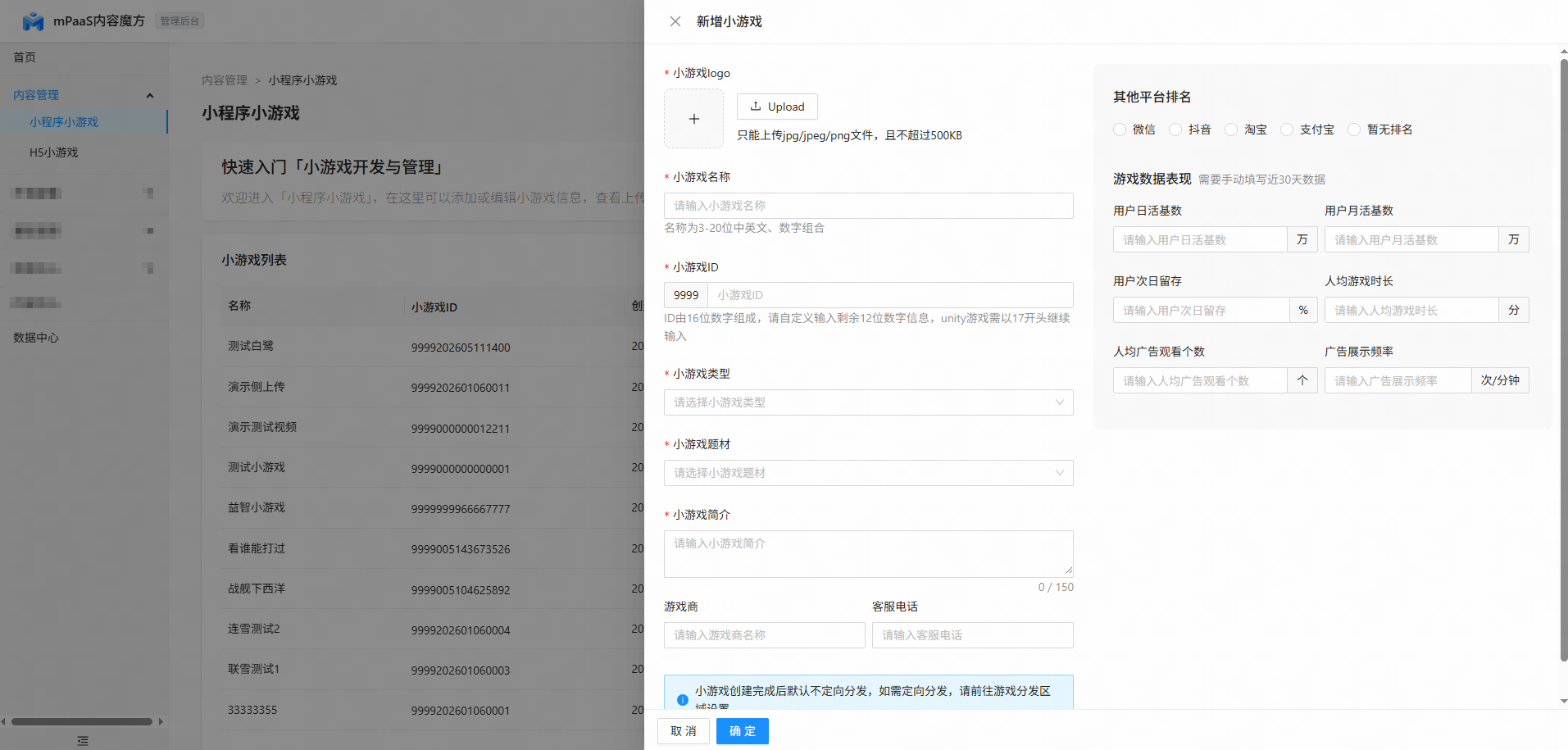Click the 管理后台 tag near the logo
The width and height of the screenshot is (1568, 750).
180,21
